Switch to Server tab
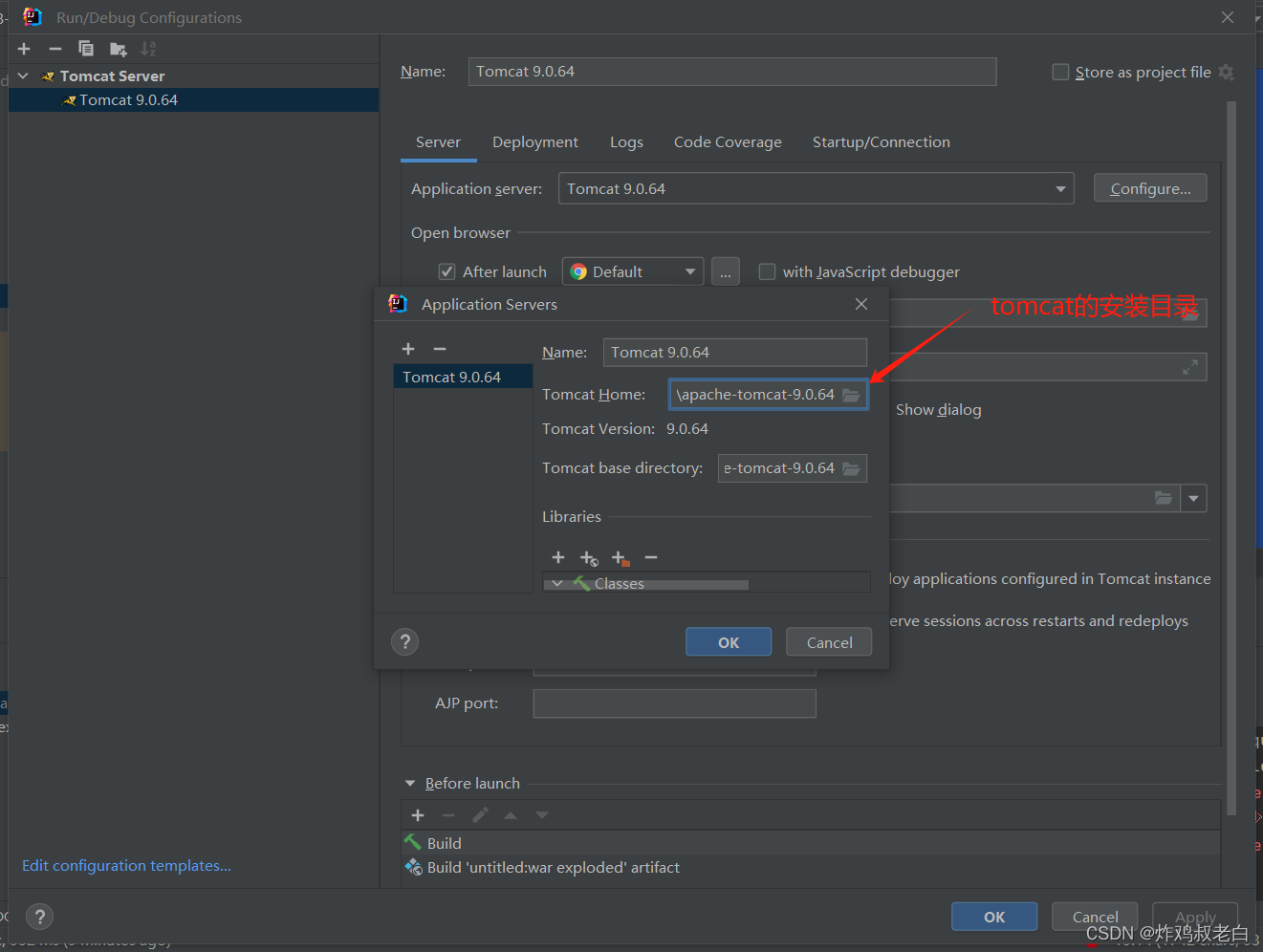The height and width of the screenshot is (952, 1263). point(438,142)
